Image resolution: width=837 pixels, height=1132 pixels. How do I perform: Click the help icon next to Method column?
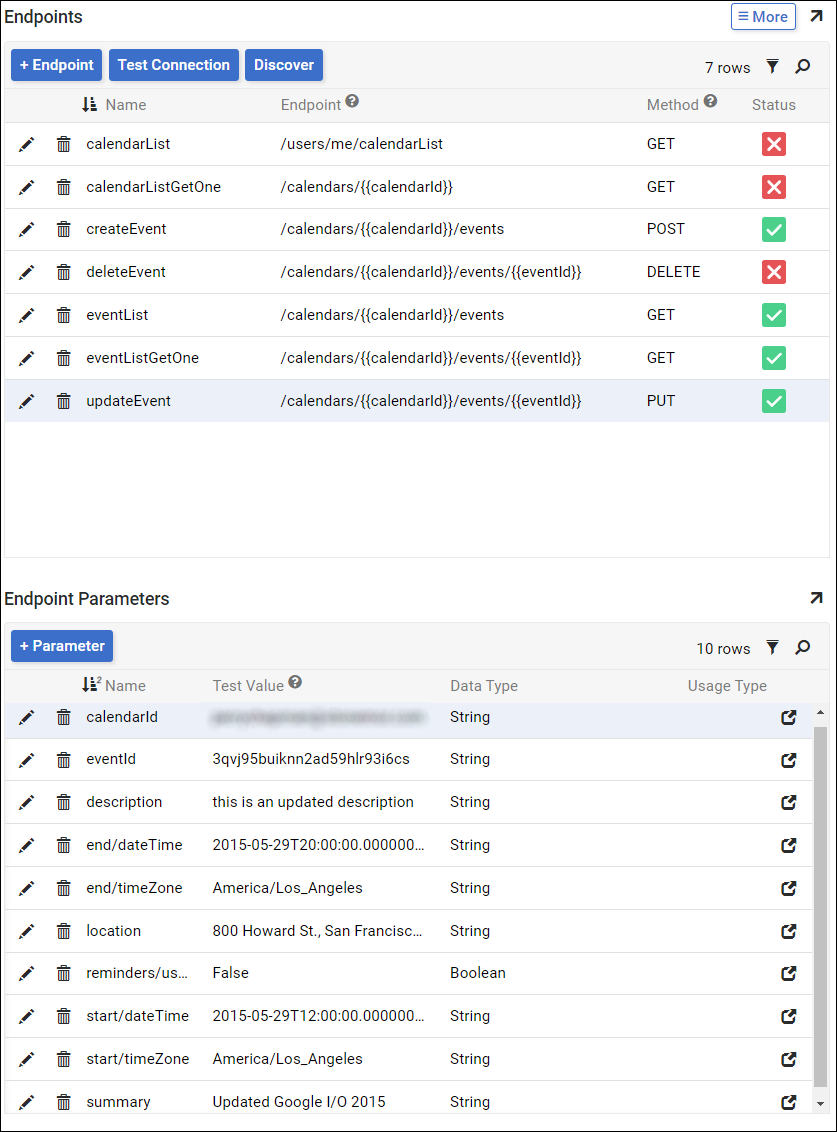pos(710,101)
